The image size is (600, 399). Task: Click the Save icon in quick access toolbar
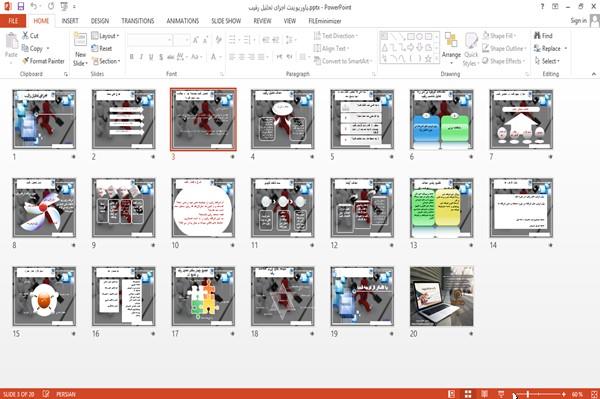(21, 6)
